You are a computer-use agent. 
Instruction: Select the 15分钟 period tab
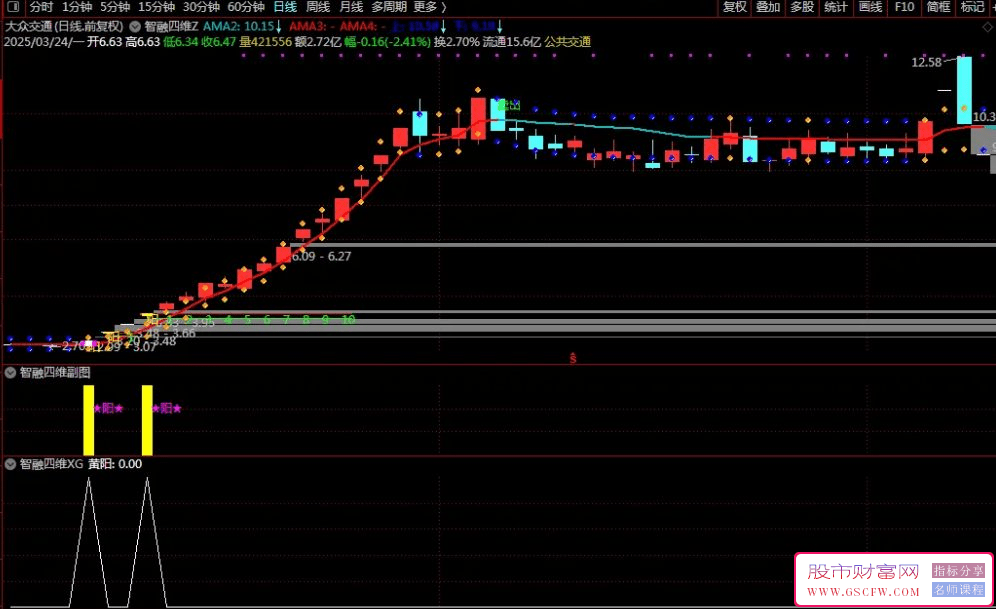tap(157, 7)
